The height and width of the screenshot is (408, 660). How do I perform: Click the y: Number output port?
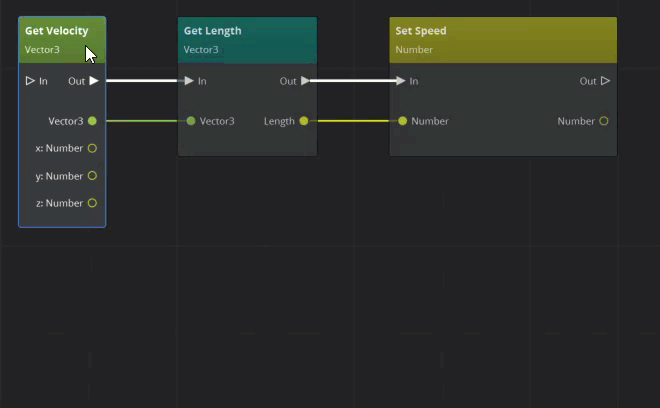pos(92,176)
